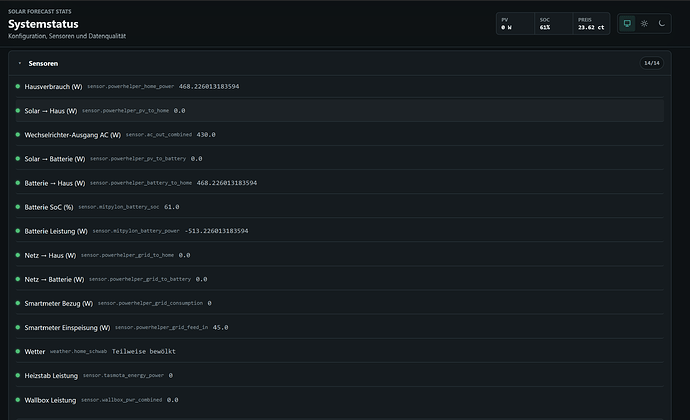Image resolution: width=690 pixels, height=420 pixels.
Task: Click the Sensoren section title
Action: coord(43,63)
